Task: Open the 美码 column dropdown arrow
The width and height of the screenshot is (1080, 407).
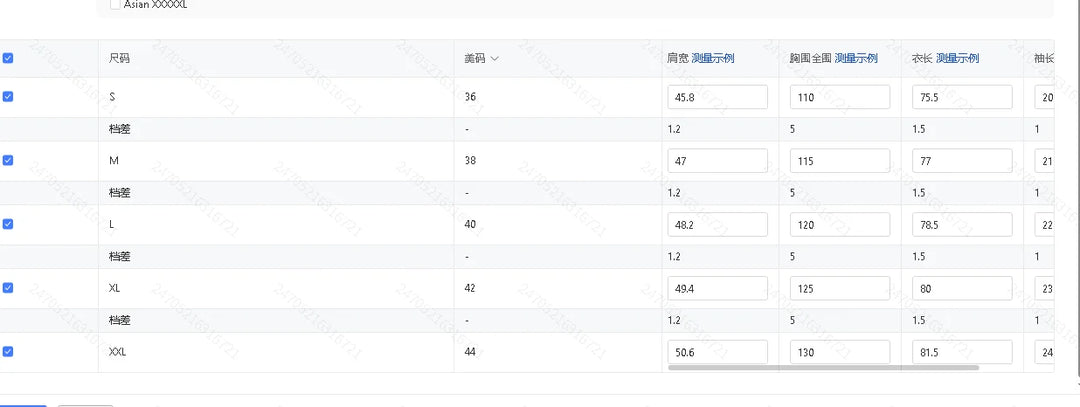Action: tap(494, 59)
